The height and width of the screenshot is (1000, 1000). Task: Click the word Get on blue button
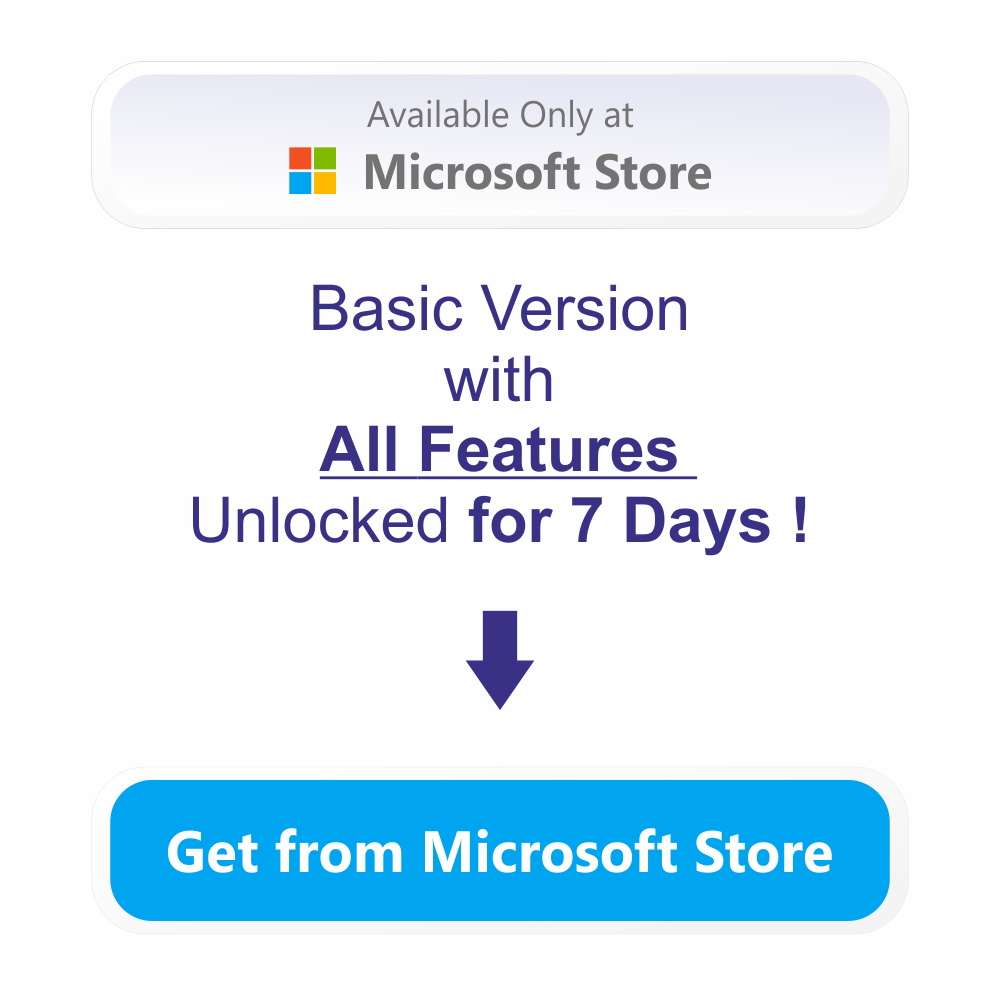[212, 852]
